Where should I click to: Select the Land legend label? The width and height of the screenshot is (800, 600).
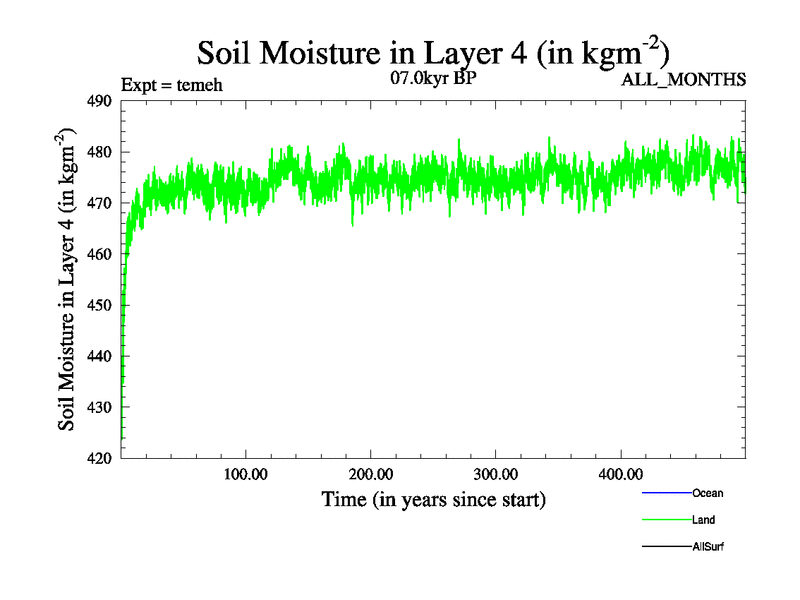[x=703, y=520]
